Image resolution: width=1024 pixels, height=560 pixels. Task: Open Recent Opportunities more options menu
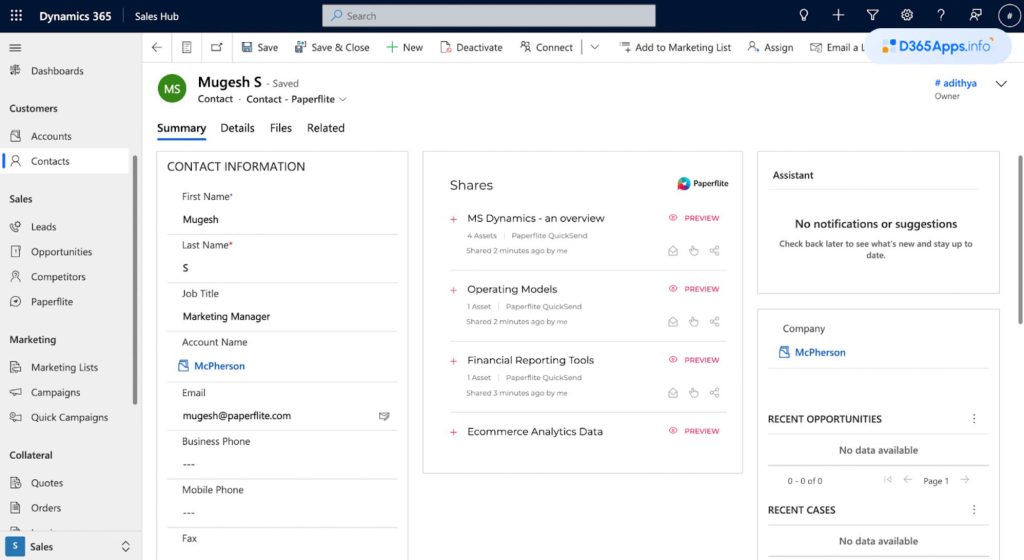click(974, 418)
